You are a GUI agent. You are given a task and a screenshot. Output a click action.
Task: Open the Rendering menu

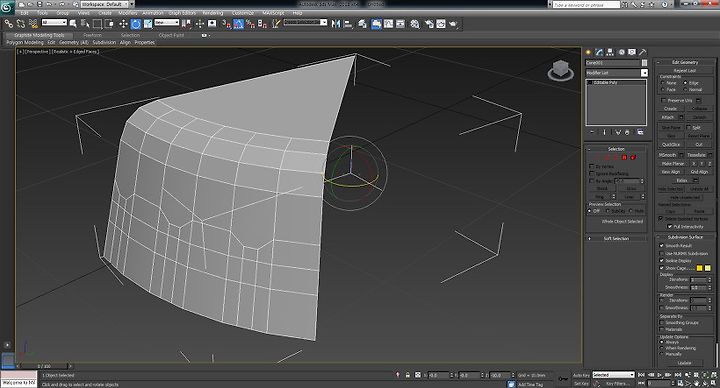tap(213, 13)
